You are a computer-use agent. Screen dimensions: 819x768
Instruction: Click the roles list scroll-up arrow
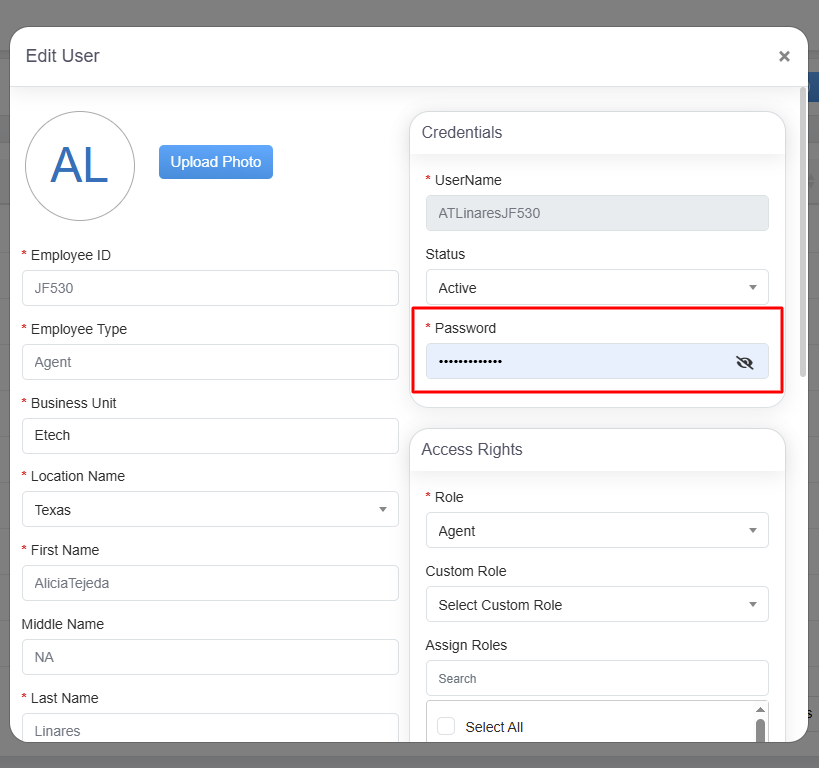click(760, 710)
